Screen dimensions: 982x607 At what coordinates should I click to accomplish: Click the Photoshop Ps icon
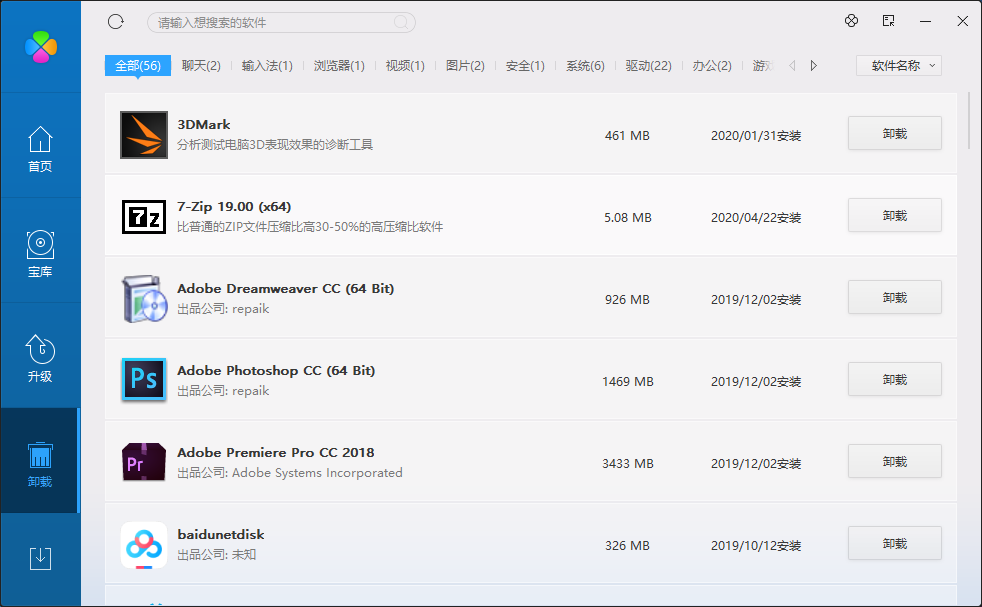(144, 379)
